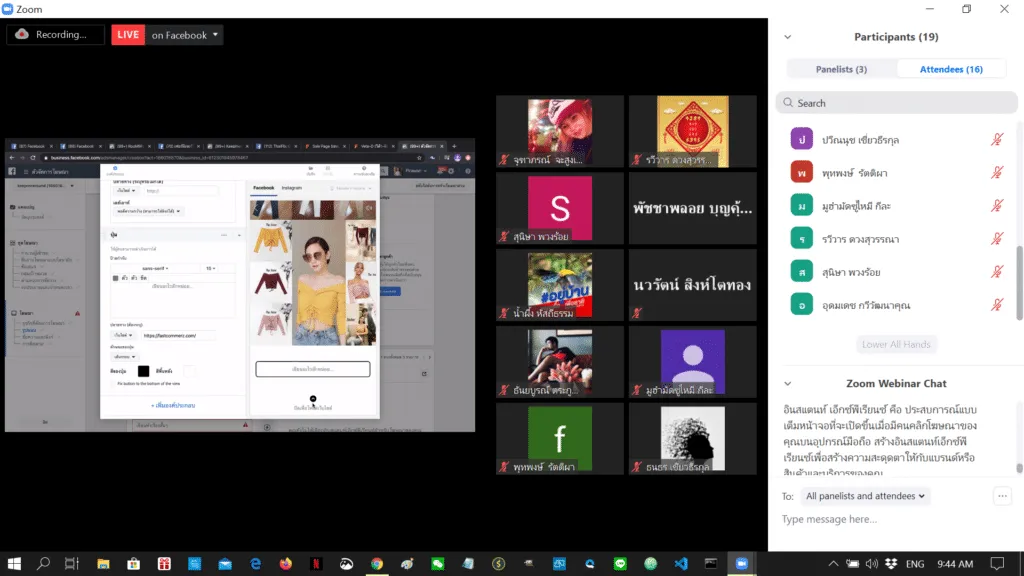Toggle mute icon for อุดมเดช กวีวัฒนาคุณ
This screenshot has height=576, width=1024.
click(997, 305)
